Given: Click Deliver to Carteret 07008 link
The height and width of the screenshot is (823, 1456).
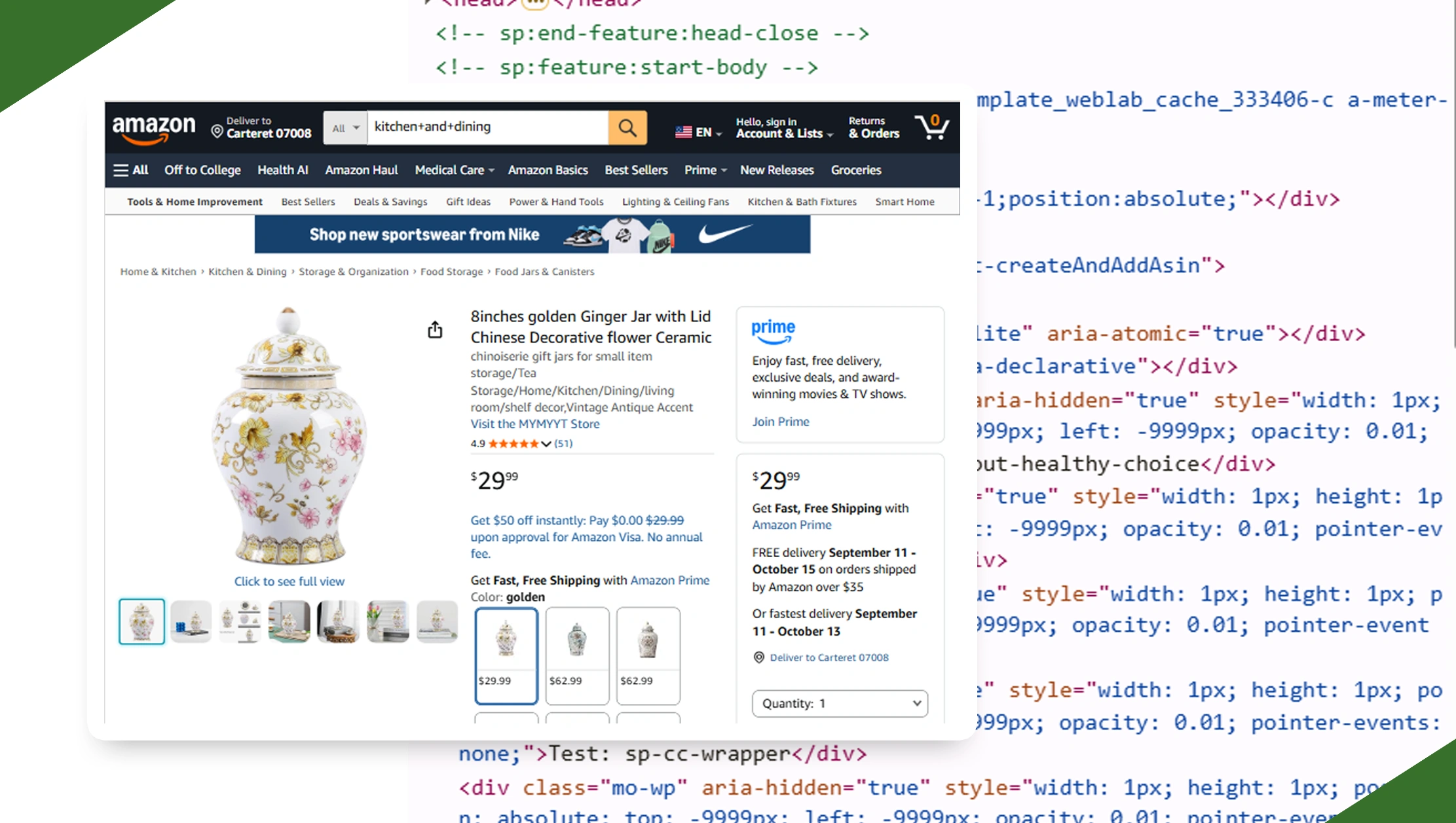Looking at the screenshot, I should tap(829, 657).
